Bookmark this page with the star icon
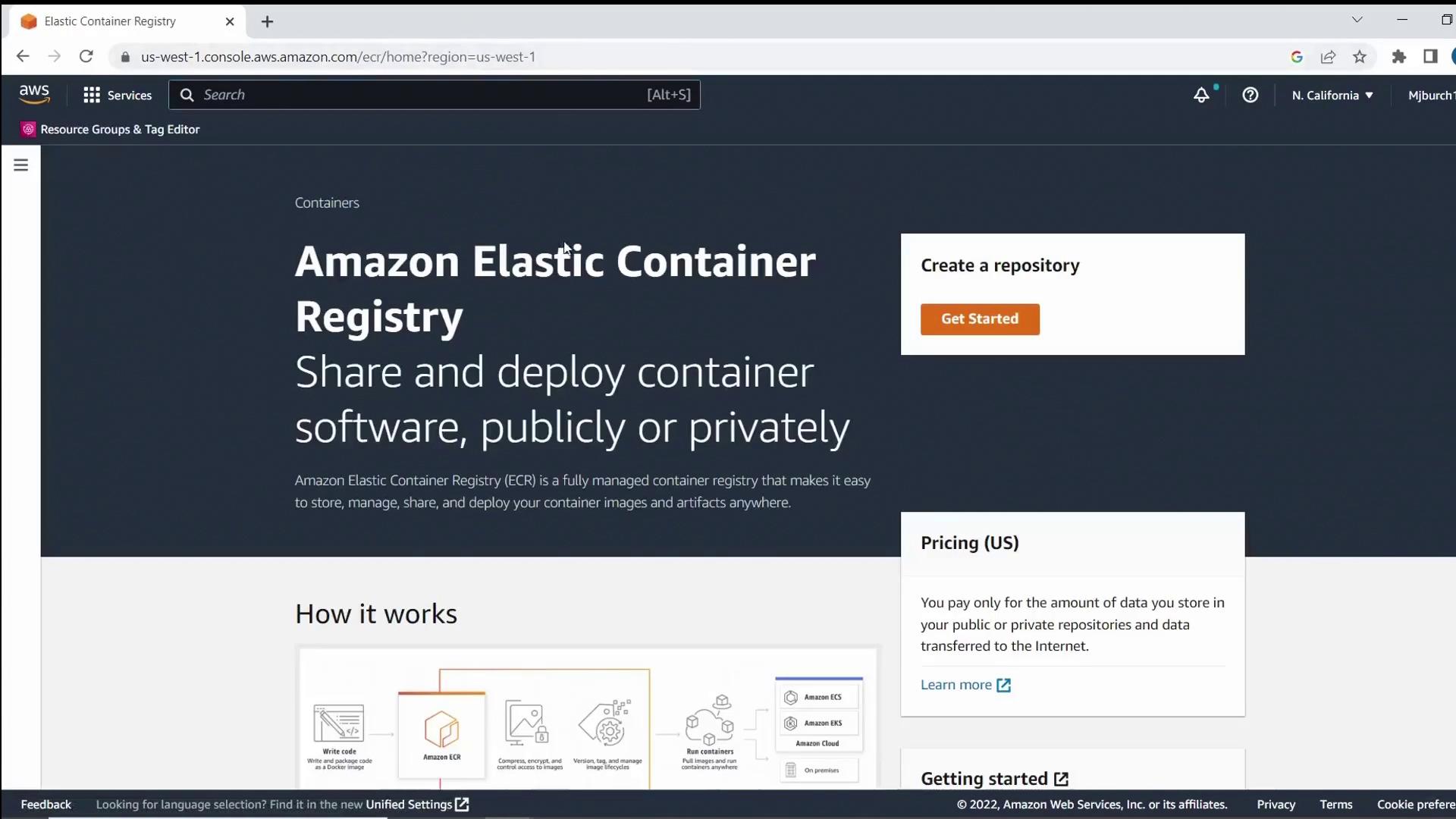 pos(1360,57)
